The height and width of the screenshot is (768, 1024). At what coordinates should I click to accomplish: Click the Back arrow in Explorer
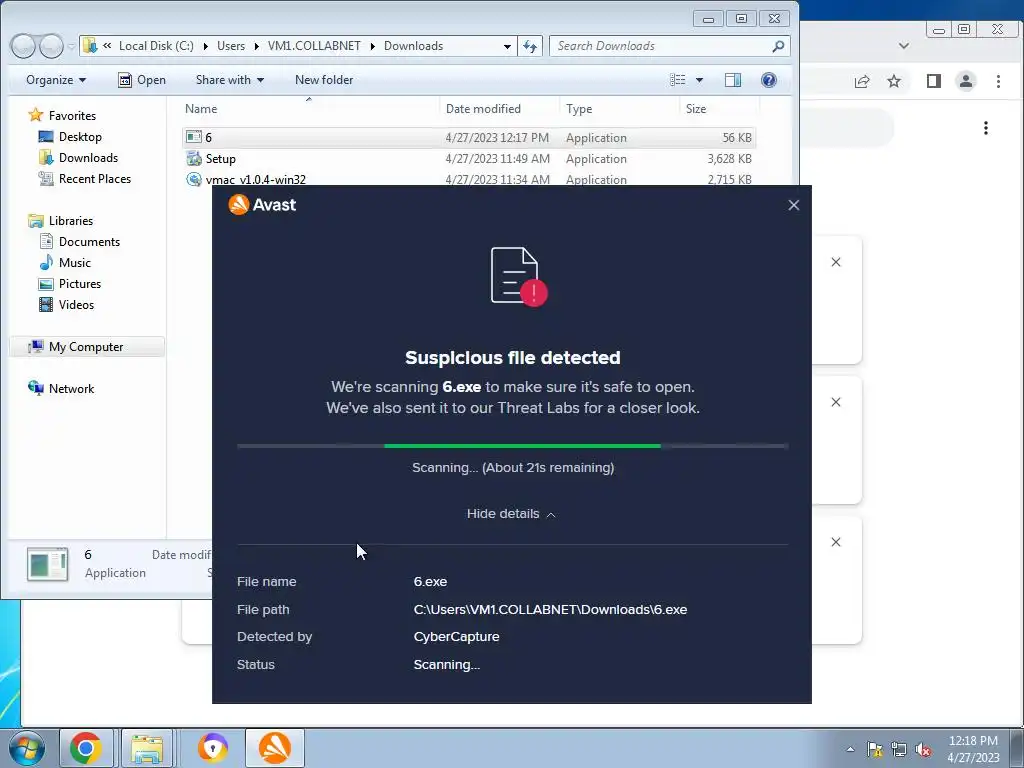tap(23, 46)
